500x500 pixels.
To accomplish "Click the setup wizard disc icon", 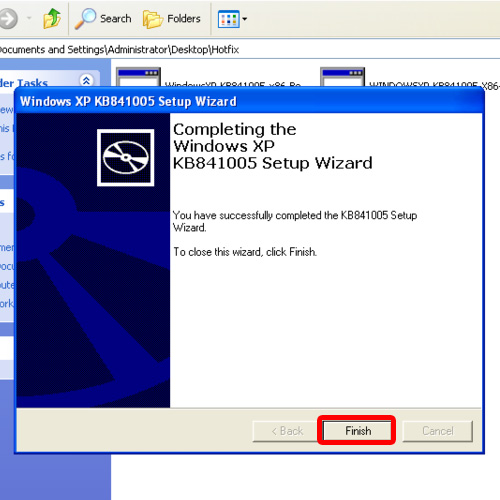I will point(125,158).
